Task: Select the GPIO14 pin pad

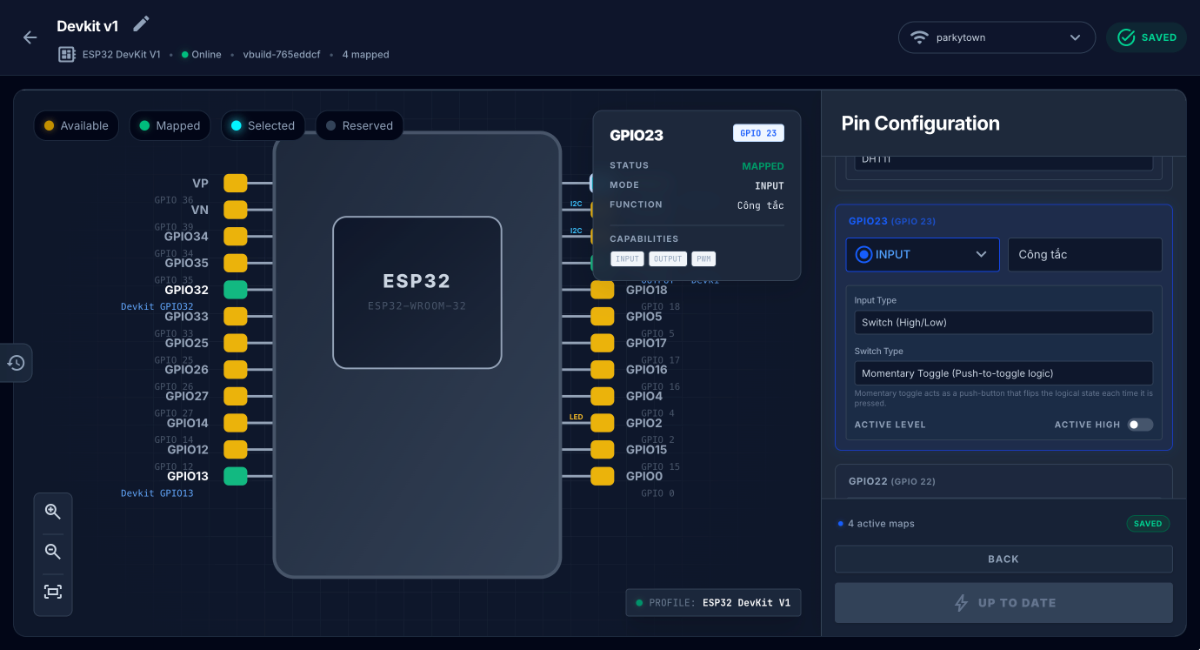Action: [235, 423]
